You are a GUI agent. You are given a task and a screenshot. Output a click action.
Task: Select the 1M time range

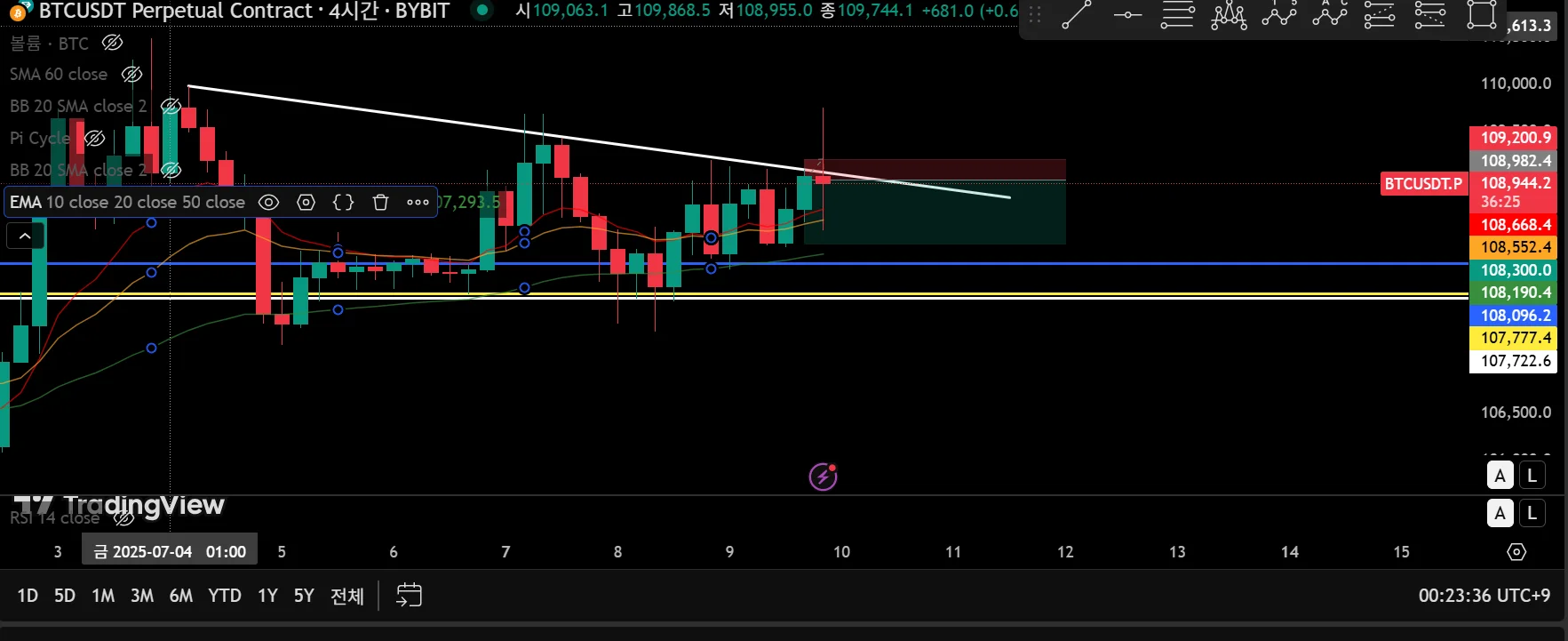pos(103,596)
